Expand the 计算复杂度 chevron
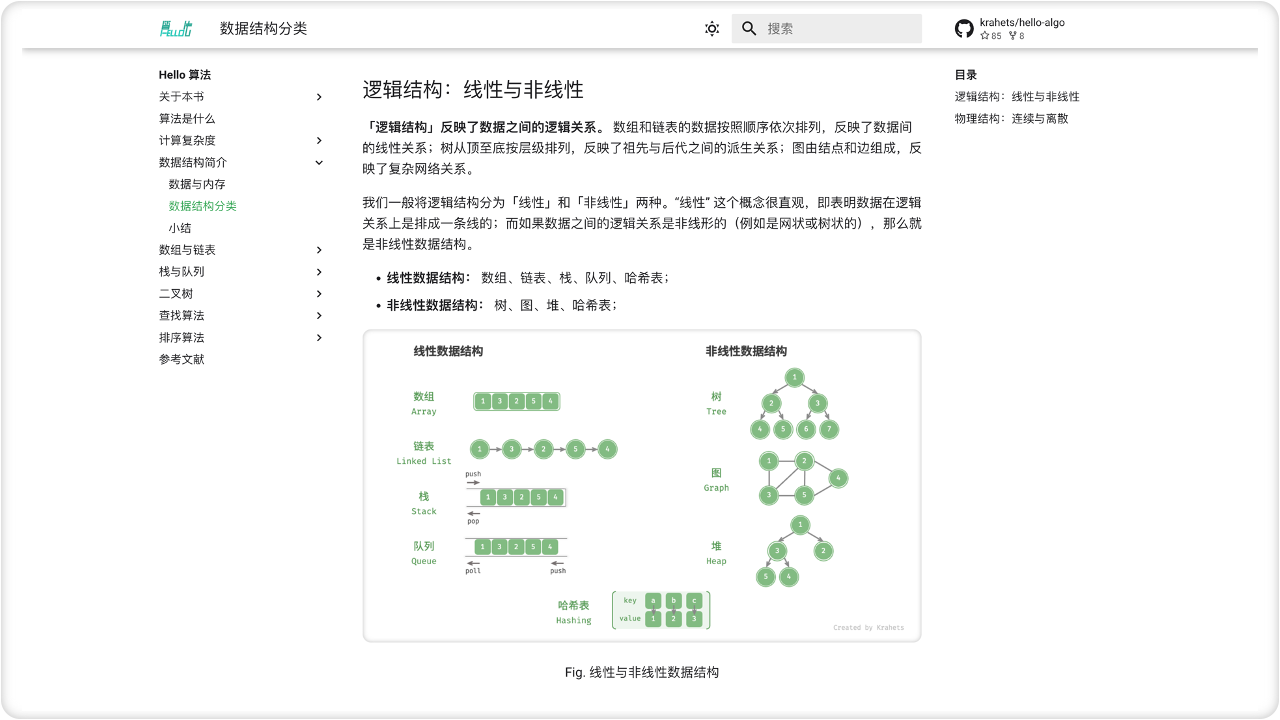 point(319,141)
